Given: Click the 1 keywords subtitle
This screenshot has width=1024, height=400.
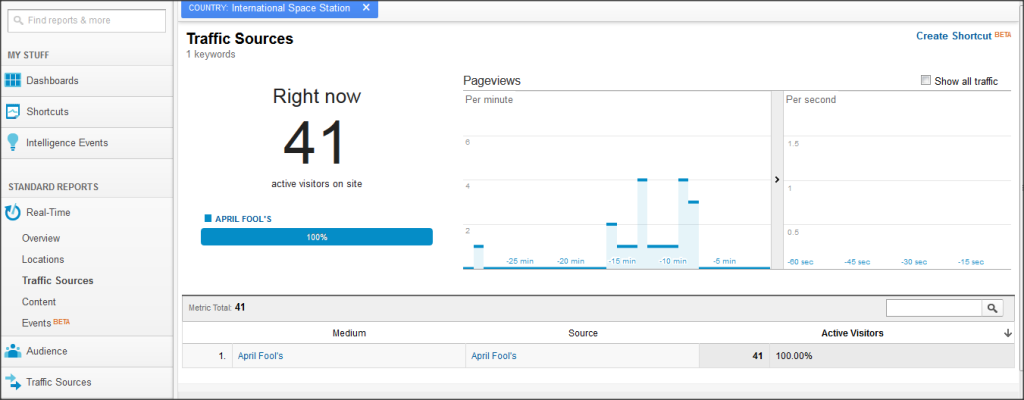Looking at the screenshot, I should (x=211, y=55).
